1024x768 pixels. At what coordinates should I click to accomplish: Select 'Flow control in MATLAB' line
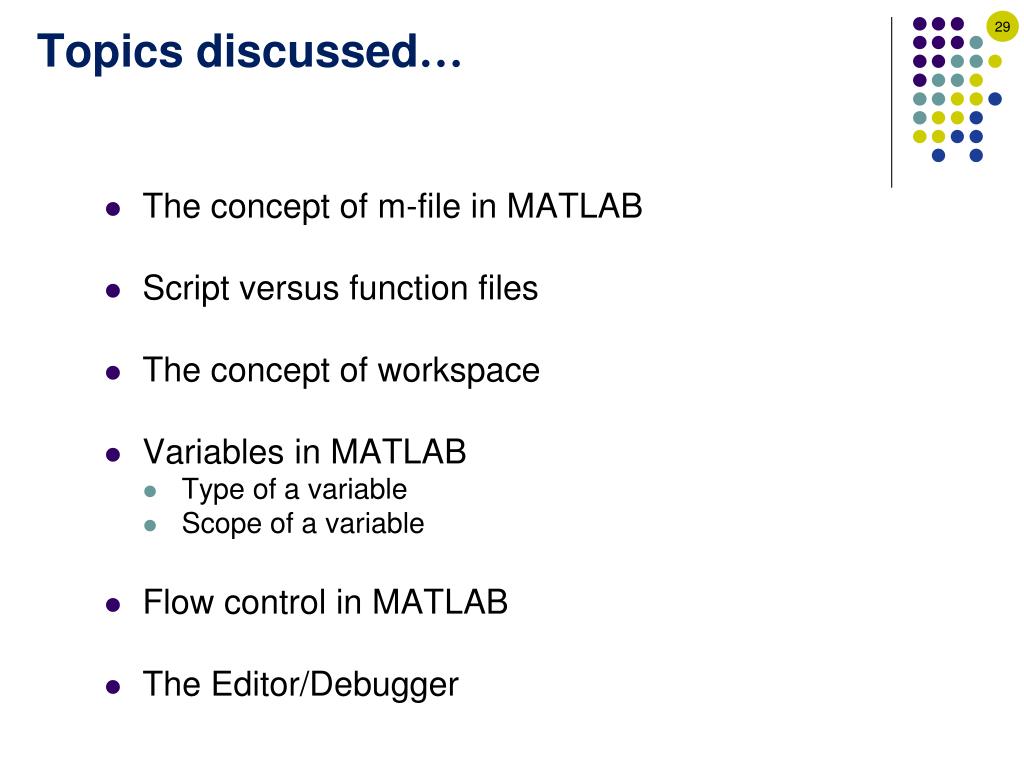[x=325, y=602]
